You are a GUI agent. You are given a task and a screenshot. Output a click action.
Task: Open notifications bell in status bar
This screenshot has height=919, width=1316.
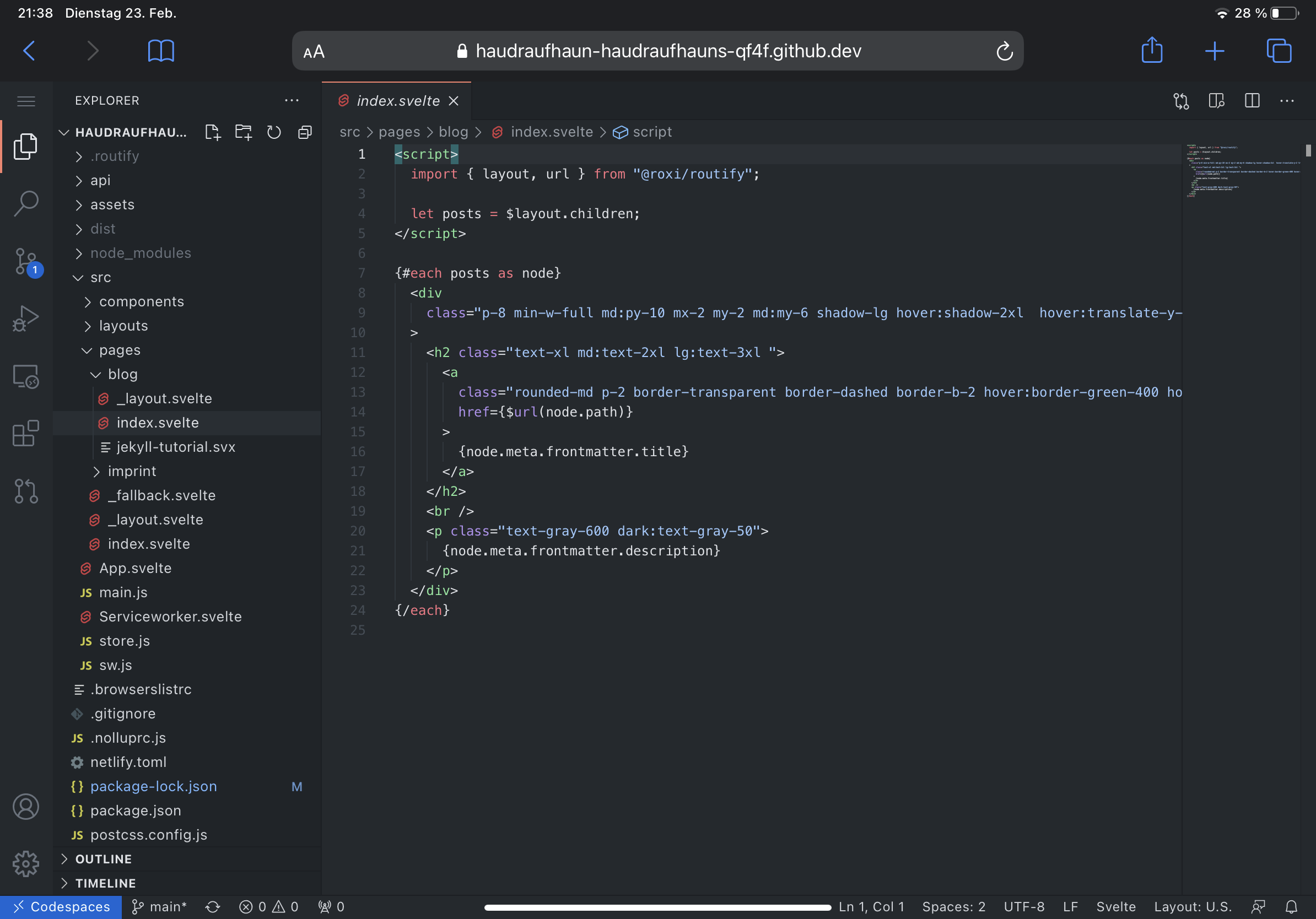pyautogui.click(x=1291, y=906)
